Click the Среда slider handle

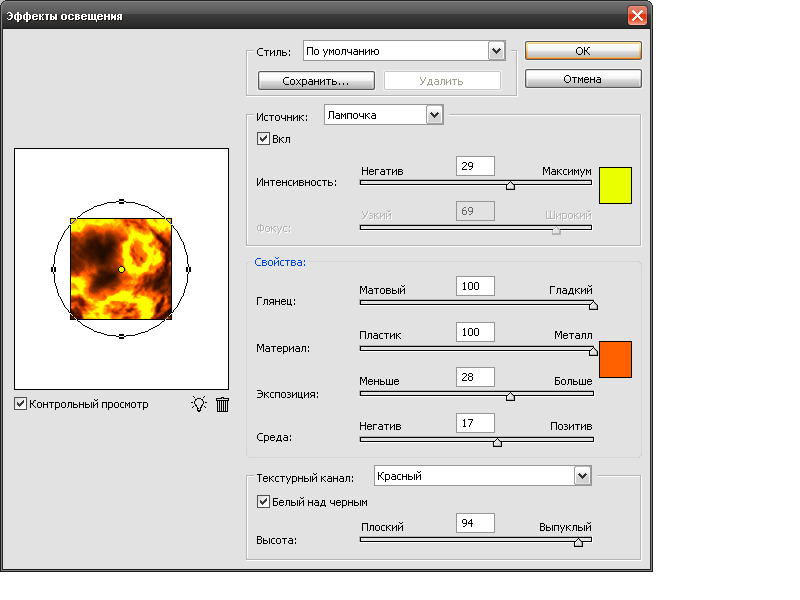tap(497, 442)
